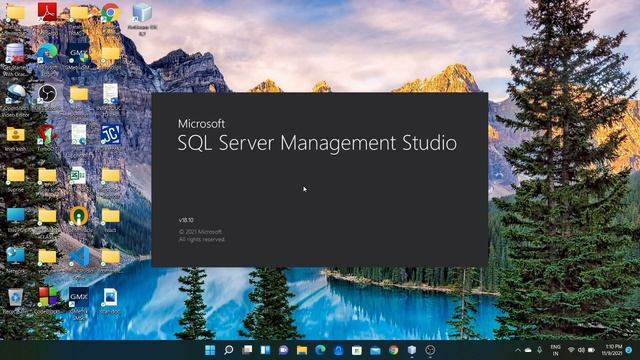Open the This PC monitor icon
The width and height of the screenshot is (640, 360).
pos(15,216)
